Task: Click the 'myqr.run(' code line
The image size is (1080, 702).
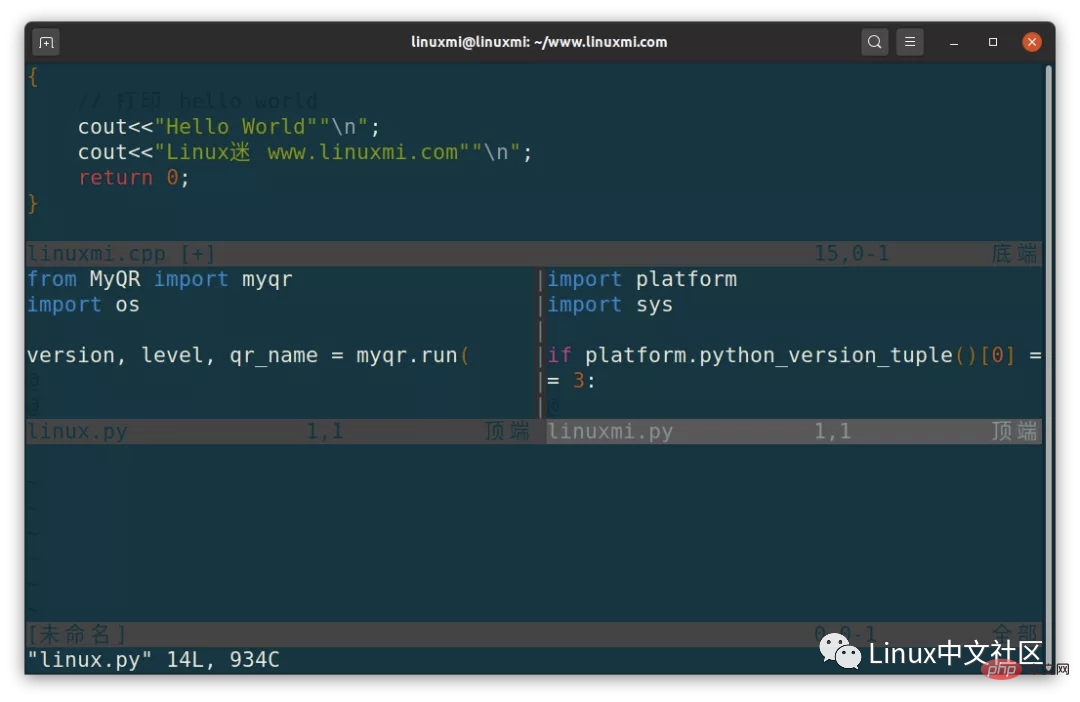Action: 248,355
